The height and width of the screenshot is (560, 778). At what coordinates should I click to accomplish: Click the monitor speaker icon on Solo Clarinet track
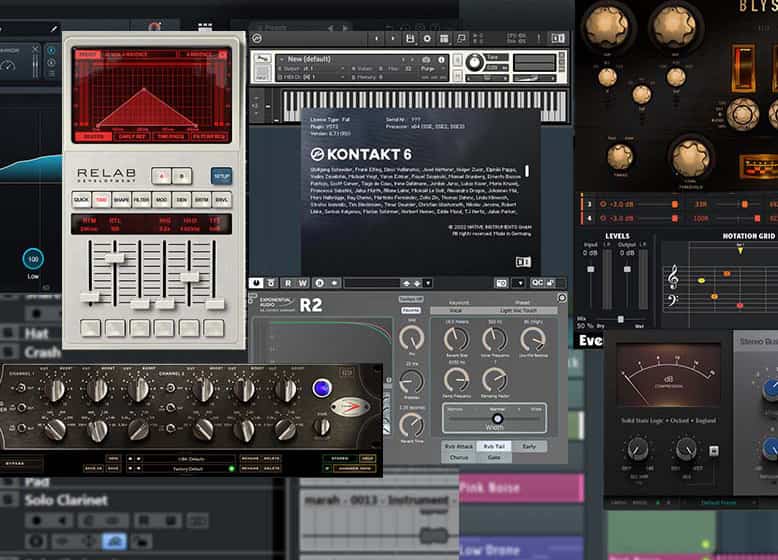click(63, 520)
